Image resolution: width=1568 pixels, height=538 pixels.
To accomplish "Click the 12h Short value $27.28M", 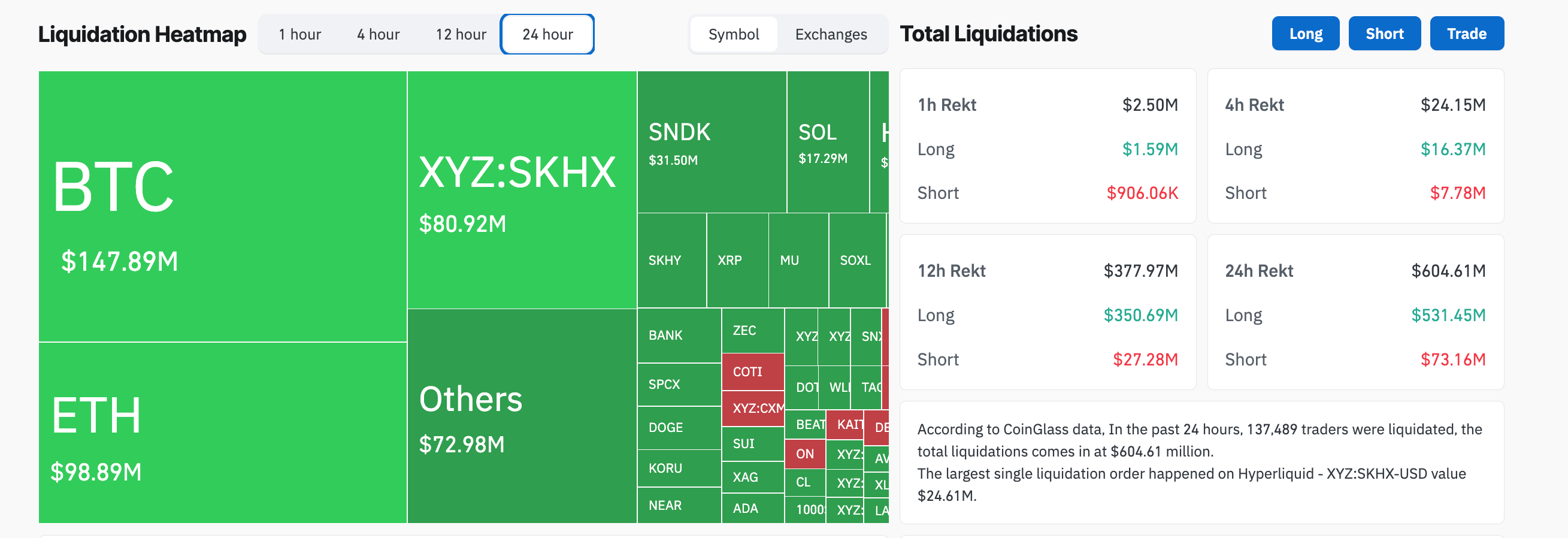I will pos(1145,359).
